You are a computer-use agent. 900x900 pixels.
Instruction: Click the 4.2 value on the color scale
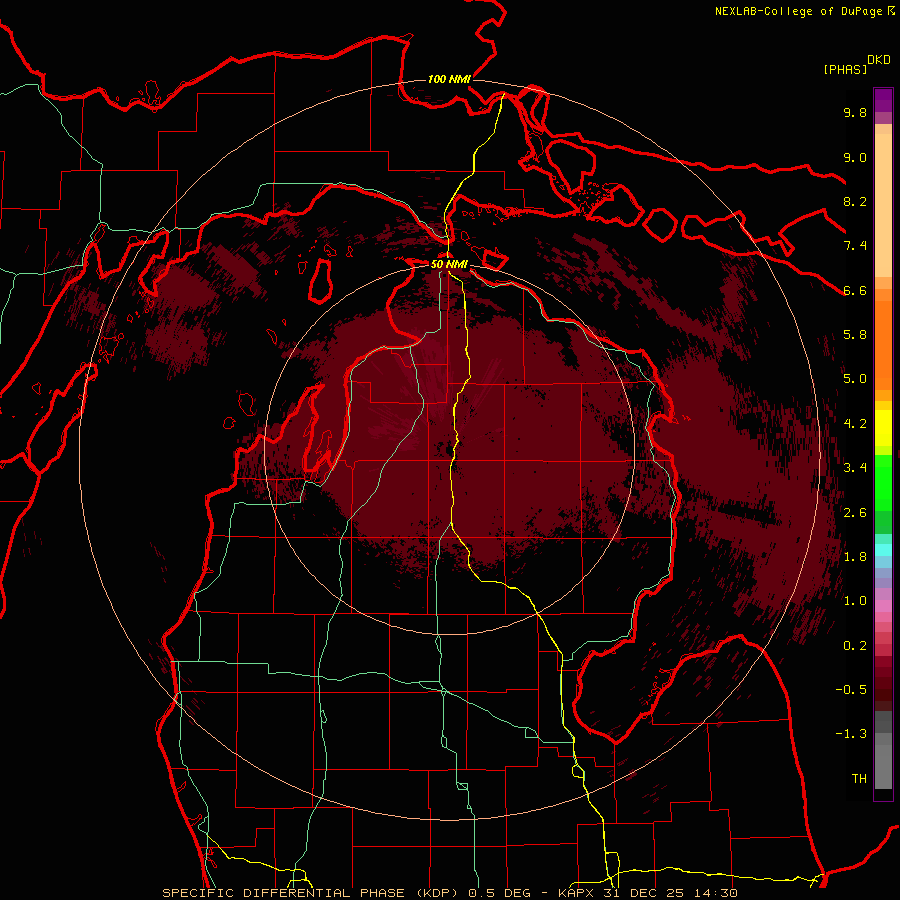(855, 424)
